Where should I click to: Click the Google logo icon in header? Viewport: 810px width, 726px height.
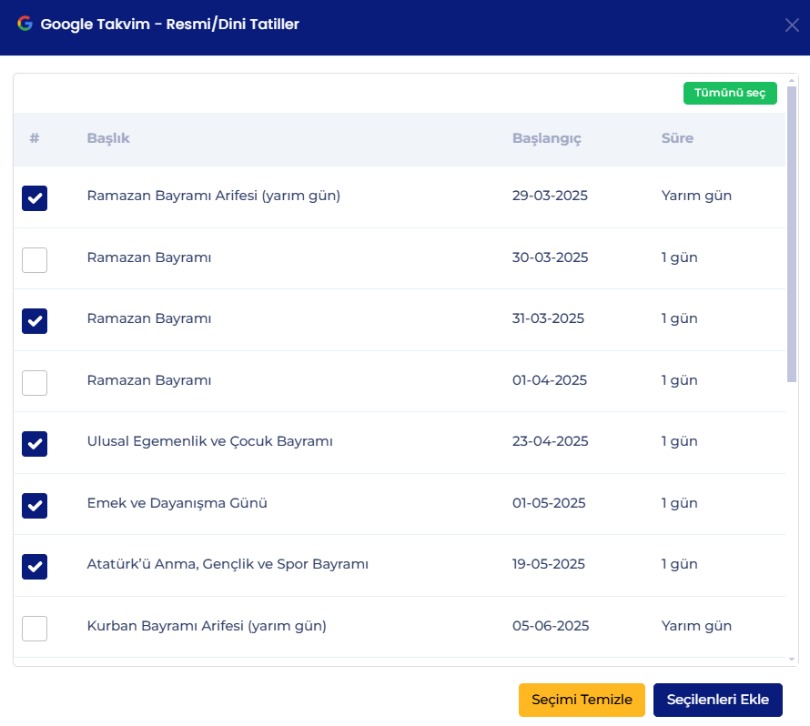(x=25, y=24)
